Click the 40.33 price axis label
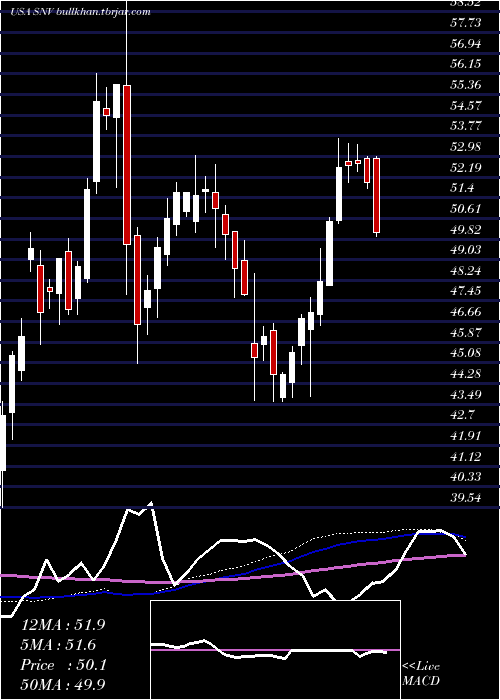 (x=465, y=478)
